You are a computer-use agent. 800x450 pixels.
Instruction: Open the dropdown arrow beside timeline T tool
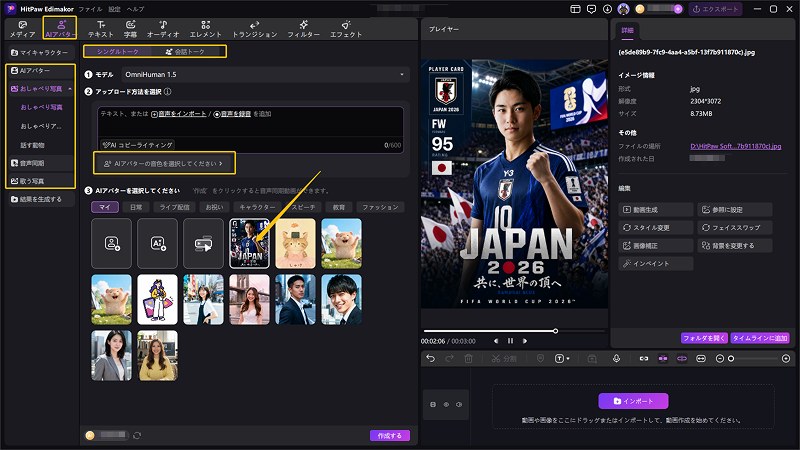[568, 359]
